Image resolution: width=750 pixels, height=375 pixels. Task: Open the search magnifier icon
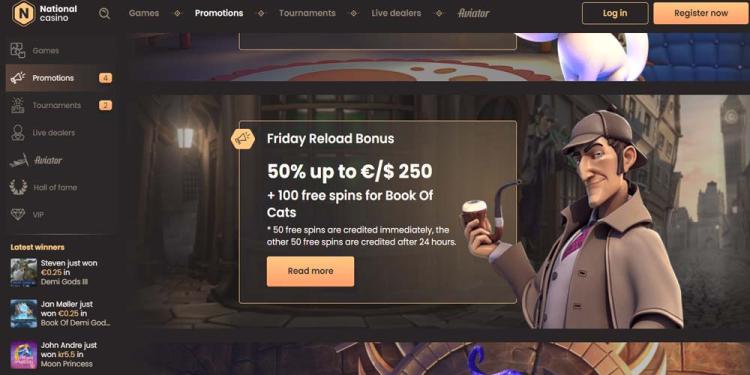click(x=104, y=13)
